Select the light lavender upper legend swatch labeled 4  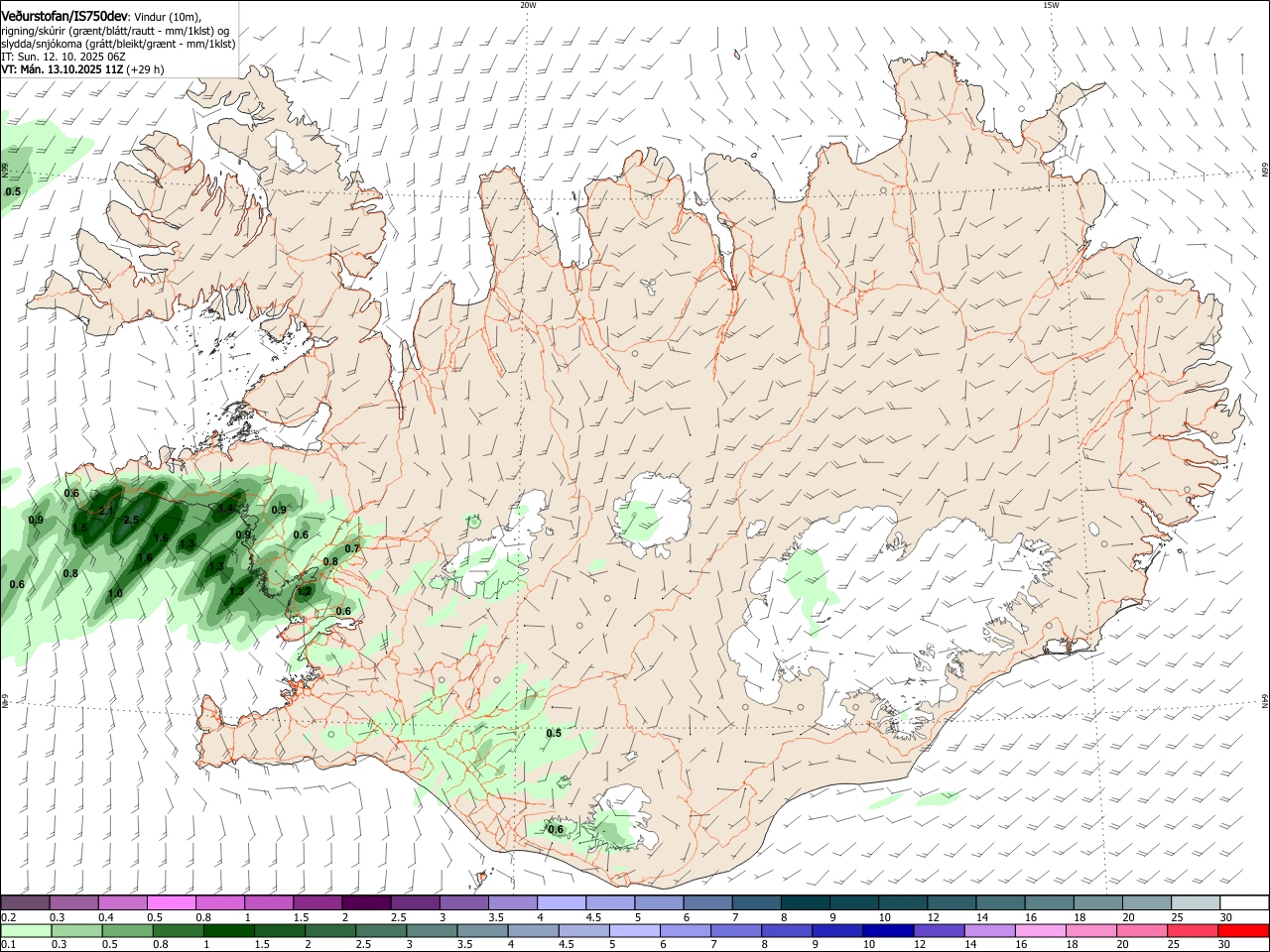[x=561, y=902]
